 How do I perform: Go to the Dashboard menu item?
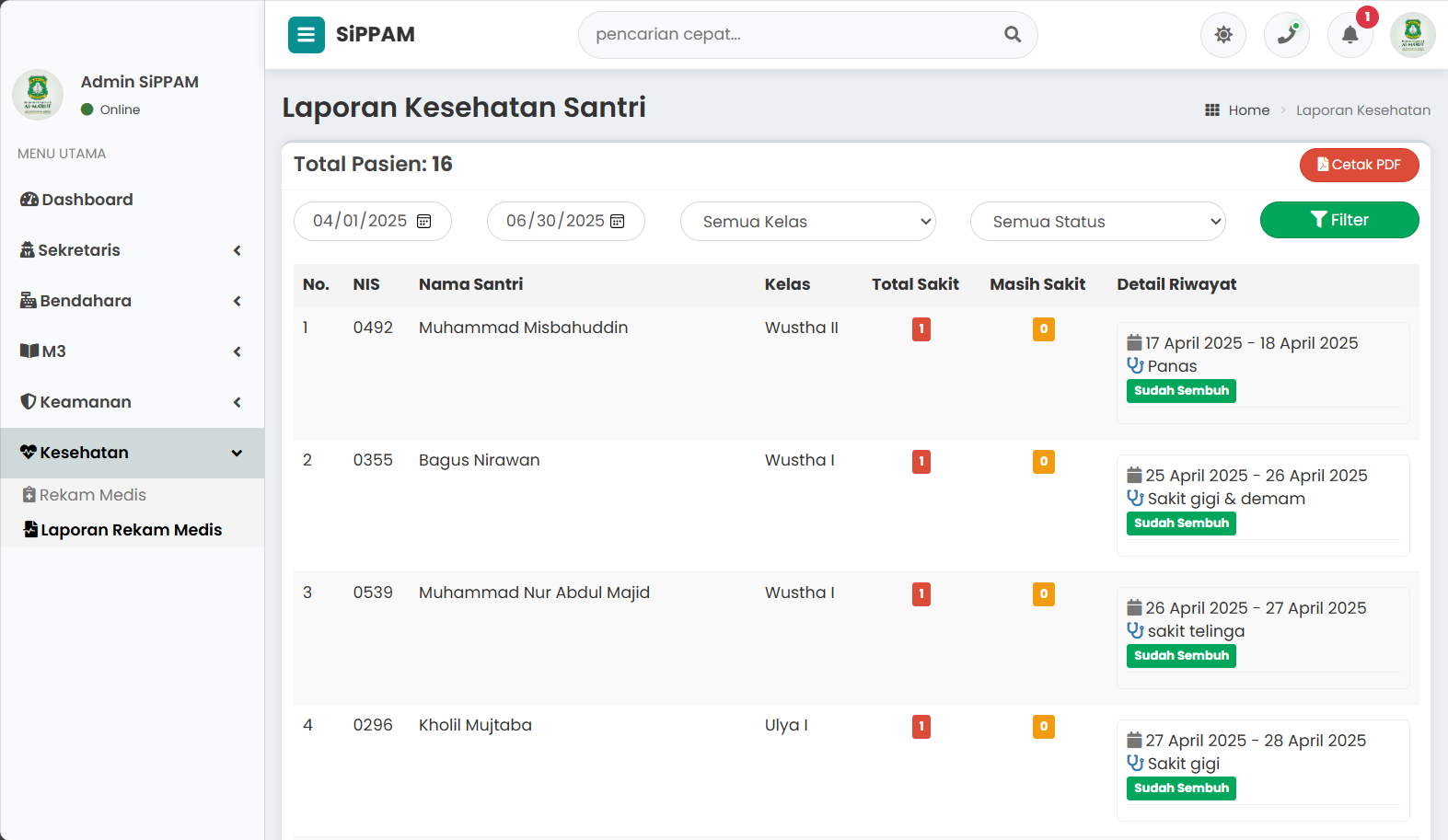click(x=87, y=200)
